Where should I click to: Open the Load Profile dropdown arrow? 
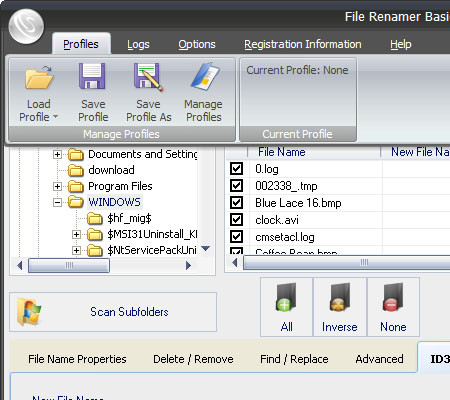pos(55,117)
